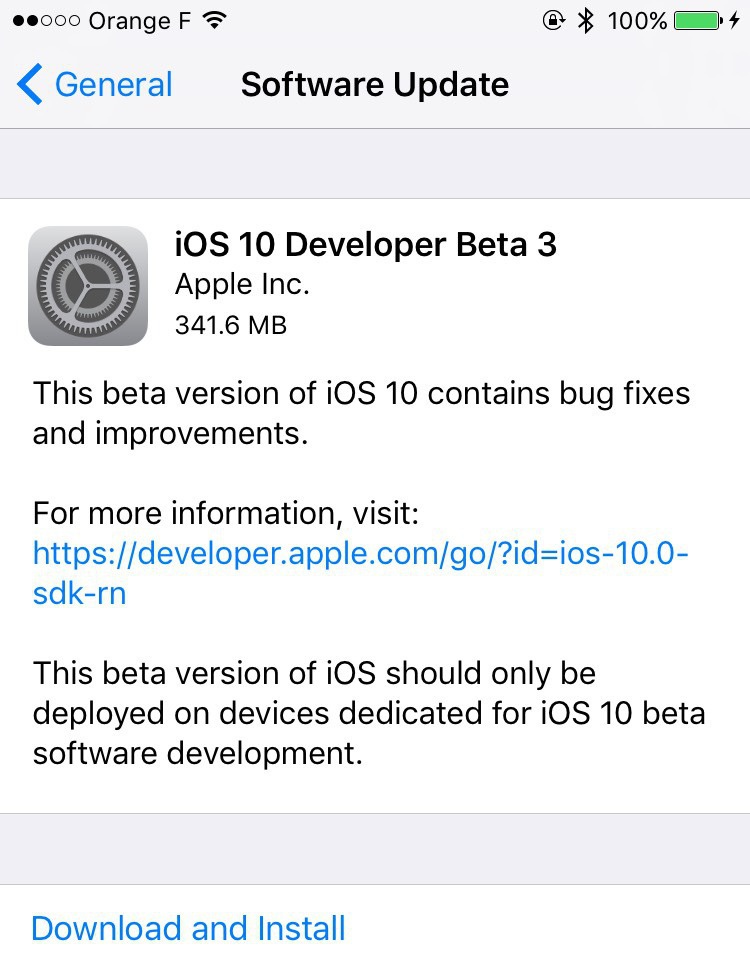
Task: Tap the rotation lock status icon
Action: point(553,20)
